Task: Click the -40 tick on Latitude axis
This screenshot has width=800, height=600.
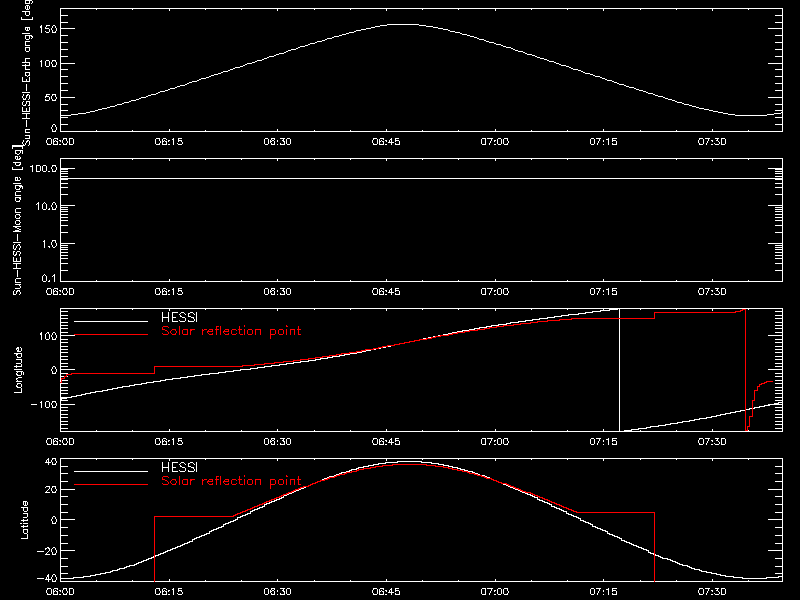Action: (47, 579)
